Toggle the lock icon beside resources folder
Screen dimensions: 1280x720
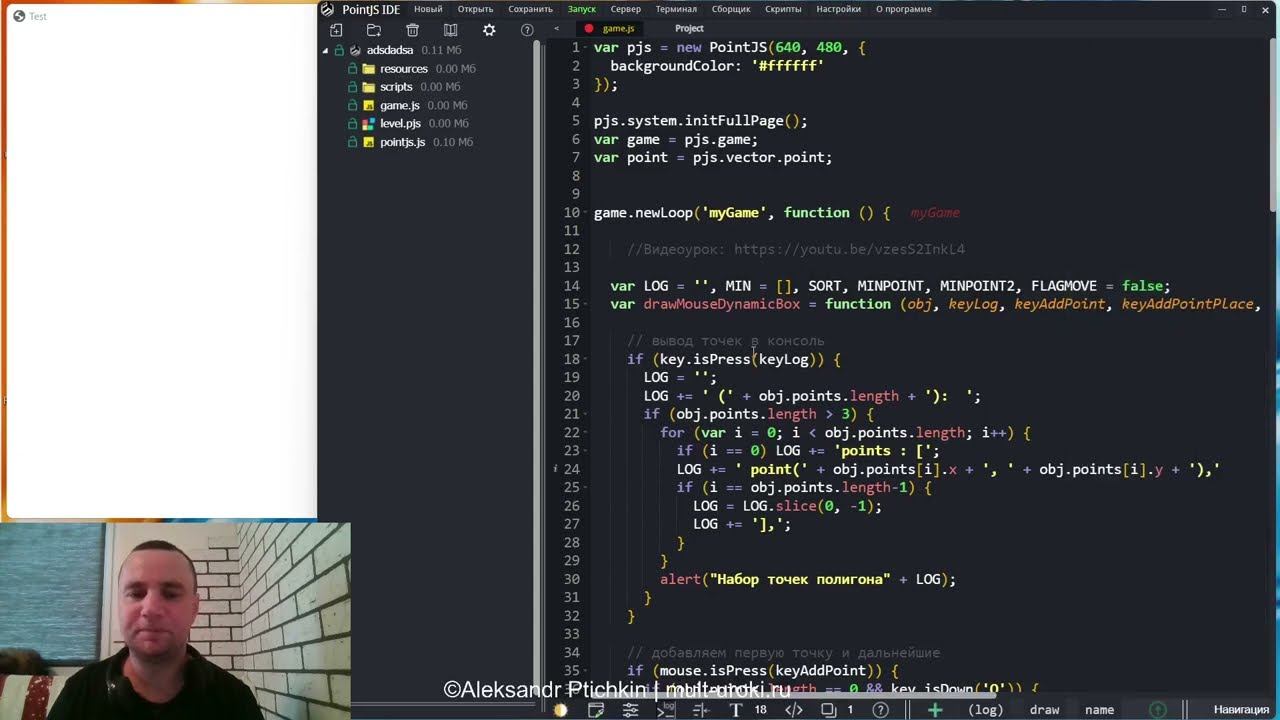352,69
